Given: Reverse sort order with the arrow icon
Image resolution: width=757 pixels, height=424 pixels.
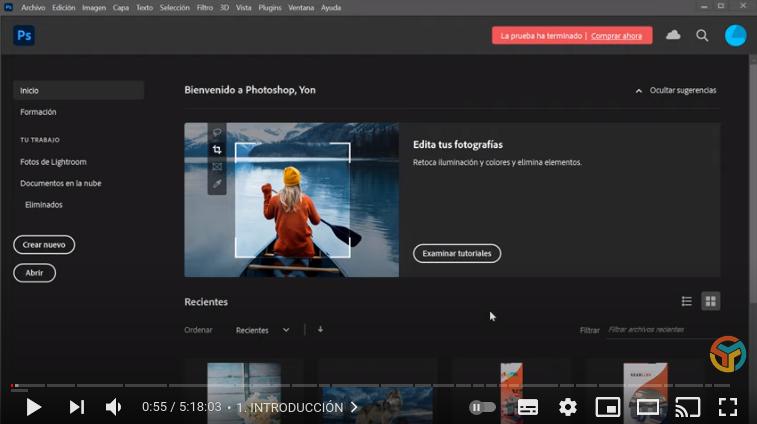Looking at the screenshot, I should [x=320, y=329].
